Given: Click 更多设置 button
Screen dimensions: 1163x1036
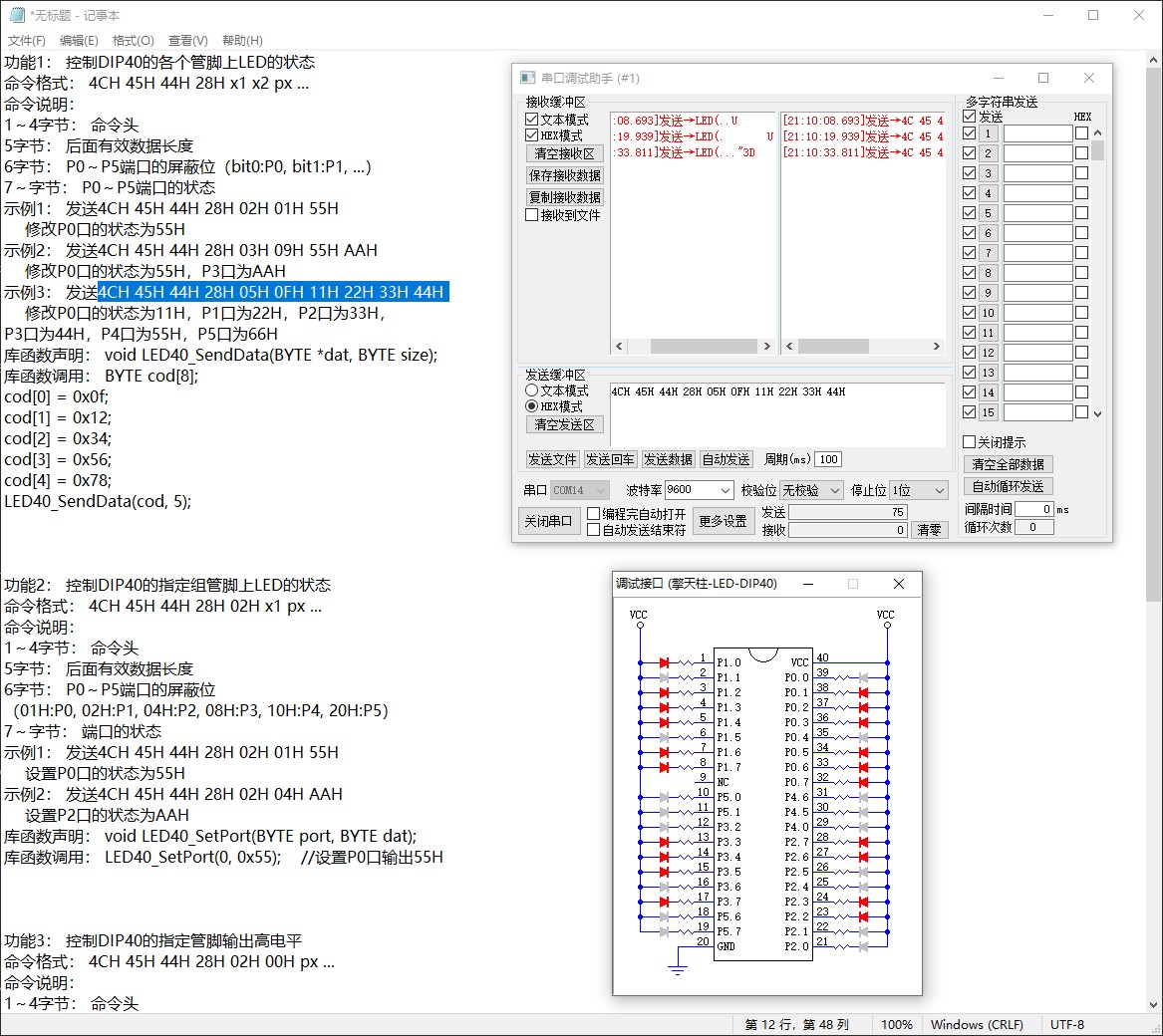Looking at the screenshot, I should pos(724,521).
